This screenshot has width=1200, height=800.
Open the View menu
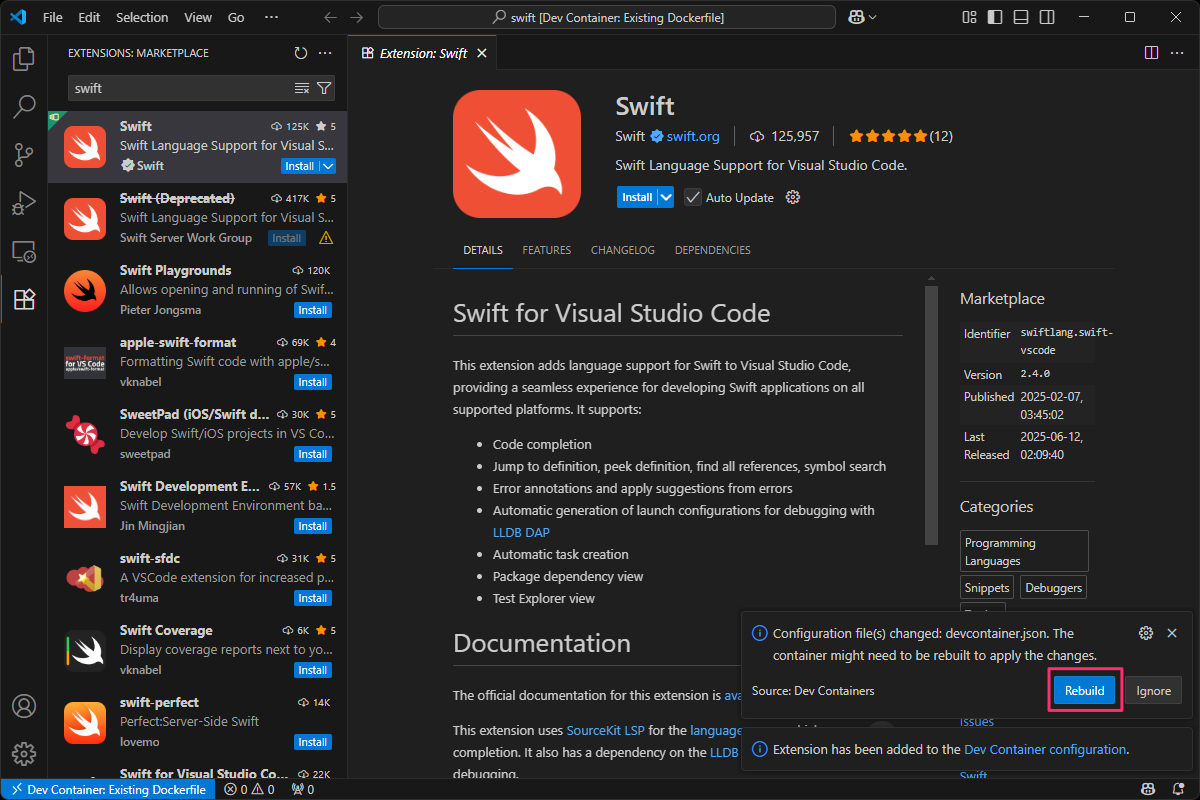tap(198, 17)
